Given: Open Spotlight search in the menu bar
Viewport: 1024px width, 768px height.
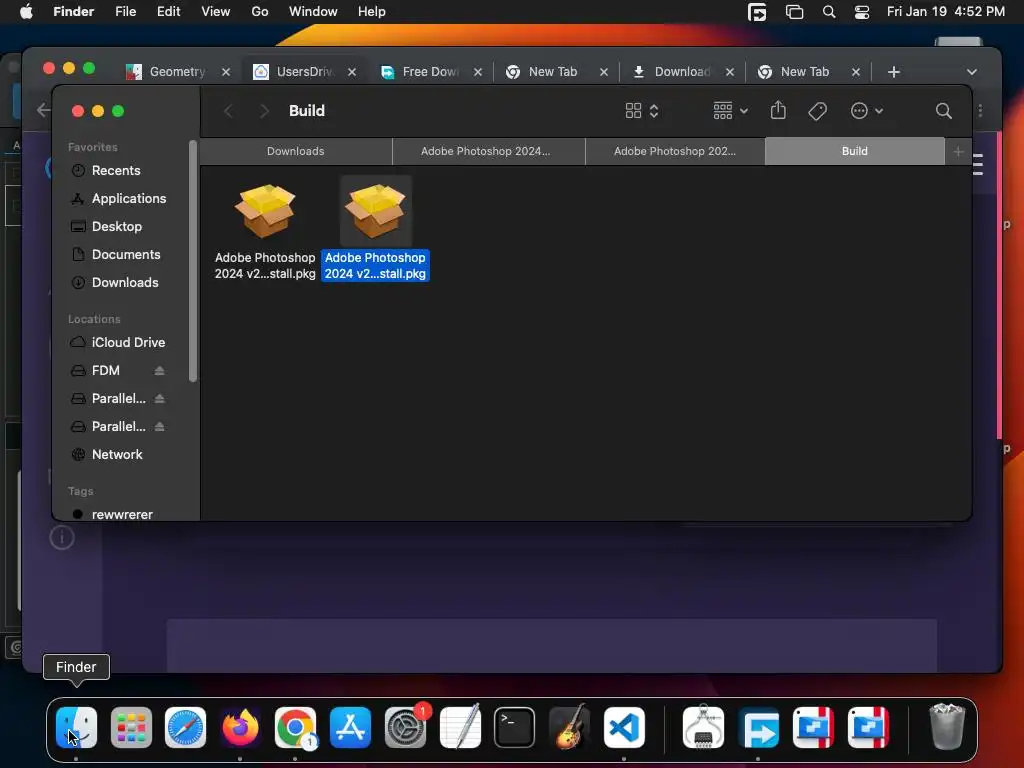Looking at the screenshot, I should (829, 12).
